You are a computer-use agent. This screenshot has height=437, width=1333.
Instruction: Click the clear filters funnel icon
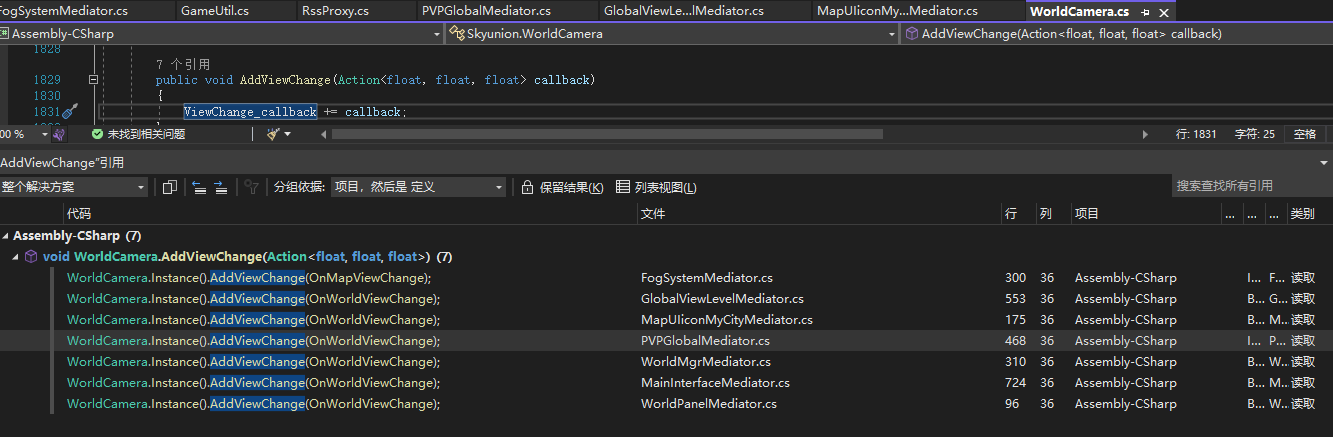pos(252,187)
